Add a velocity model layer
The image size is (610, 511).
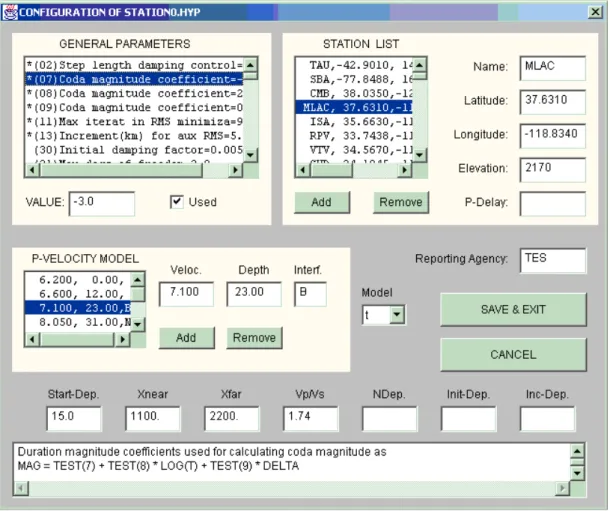click(x=186, y=338)
